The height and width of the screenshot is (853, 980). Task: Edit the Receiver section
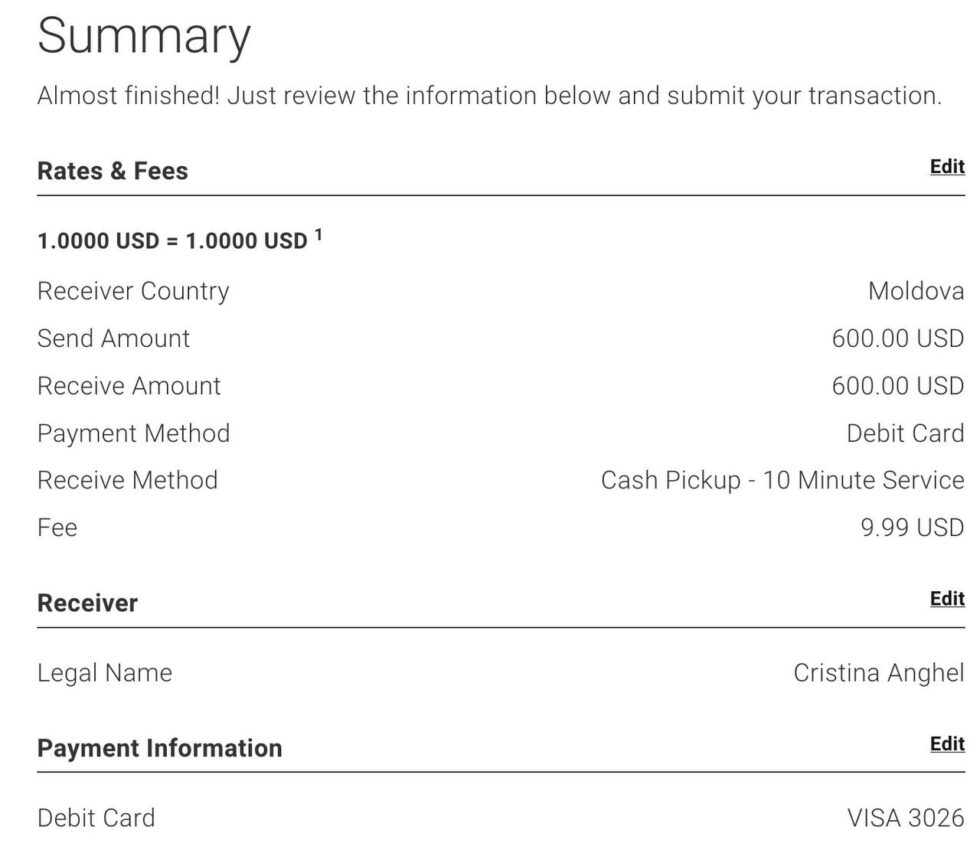(x=946, y=599)
